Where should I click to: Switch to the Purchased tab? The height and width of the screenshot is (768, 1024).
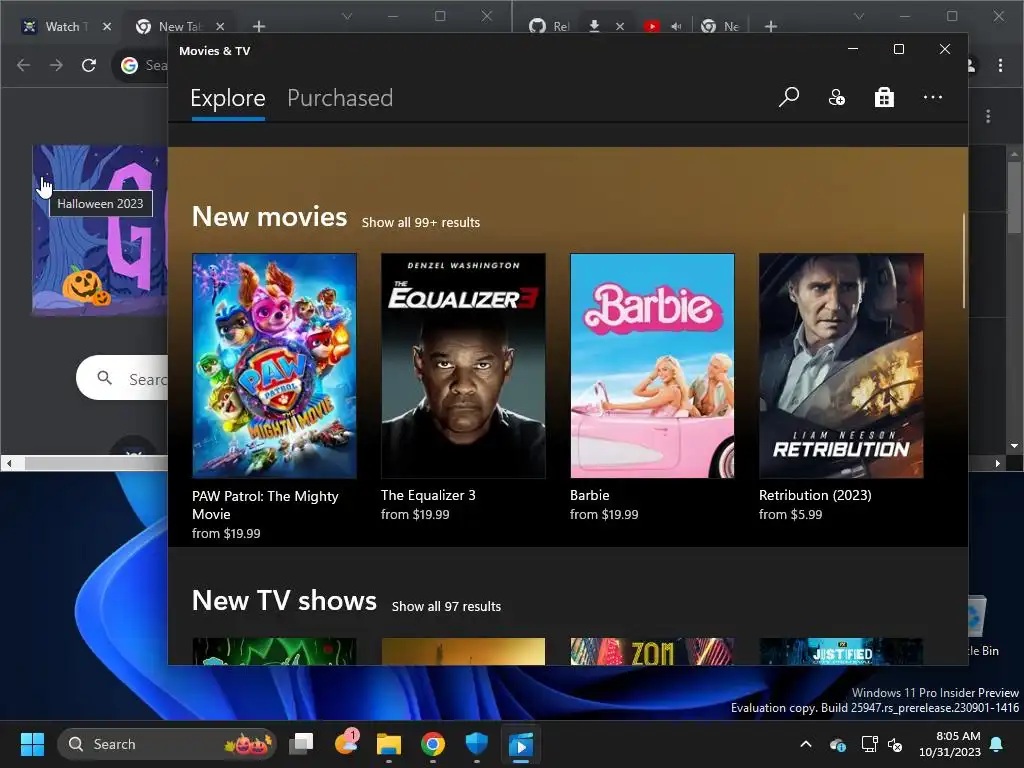click(x=340, y=98)
